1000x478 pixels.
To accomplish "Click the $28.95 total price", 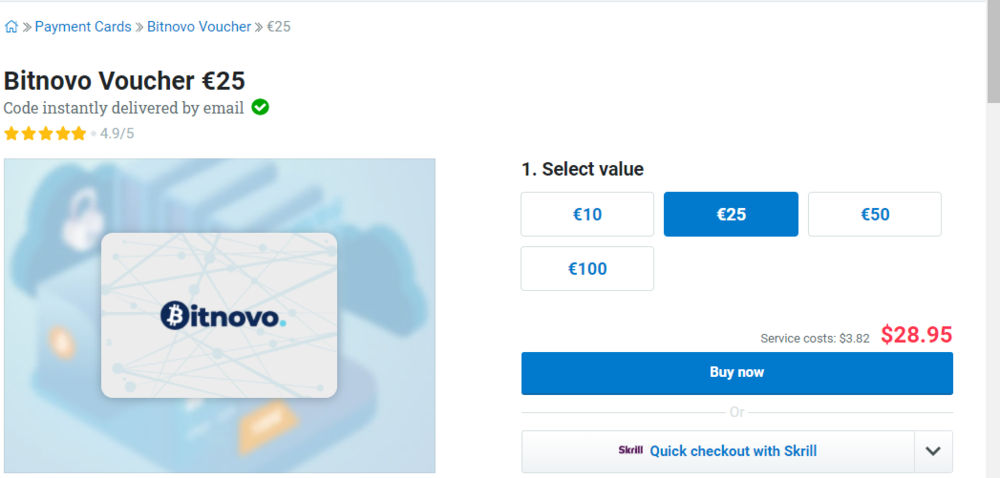I will click(x=916, y=335).
